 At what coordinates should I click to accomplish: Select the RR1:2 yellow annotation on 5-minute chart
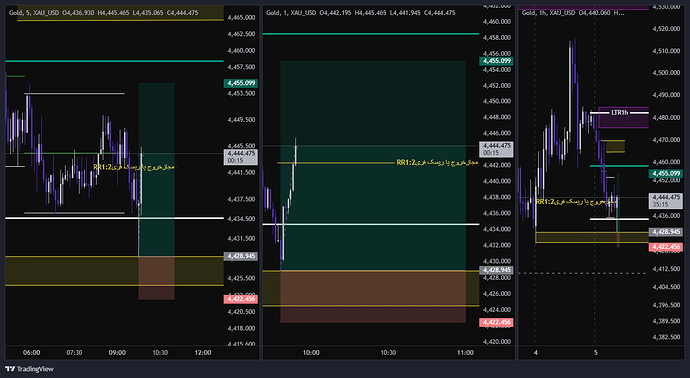coord(134,167)
